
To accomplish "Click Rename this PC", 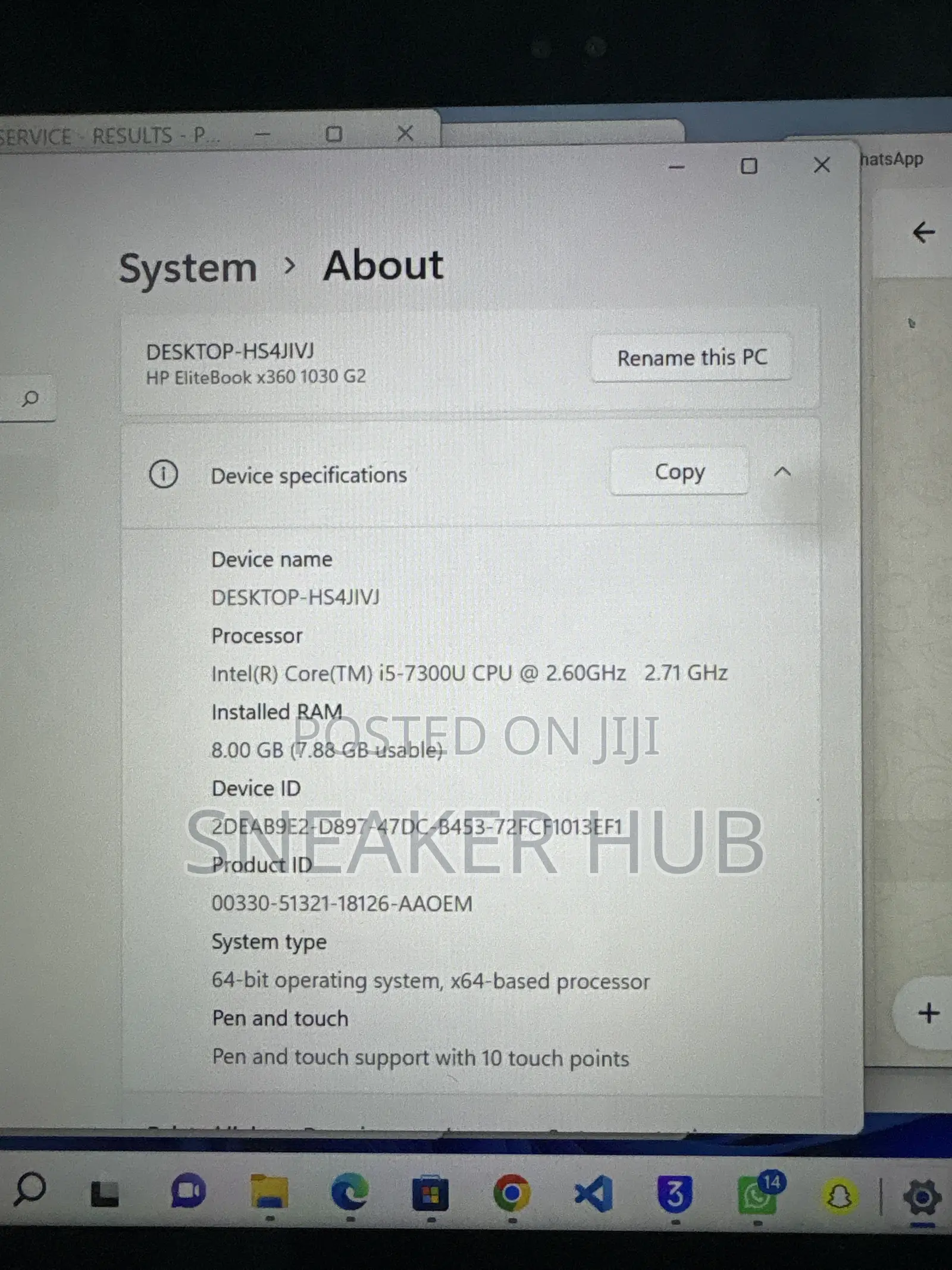I will pyautogui.click(x=691, y=358).
